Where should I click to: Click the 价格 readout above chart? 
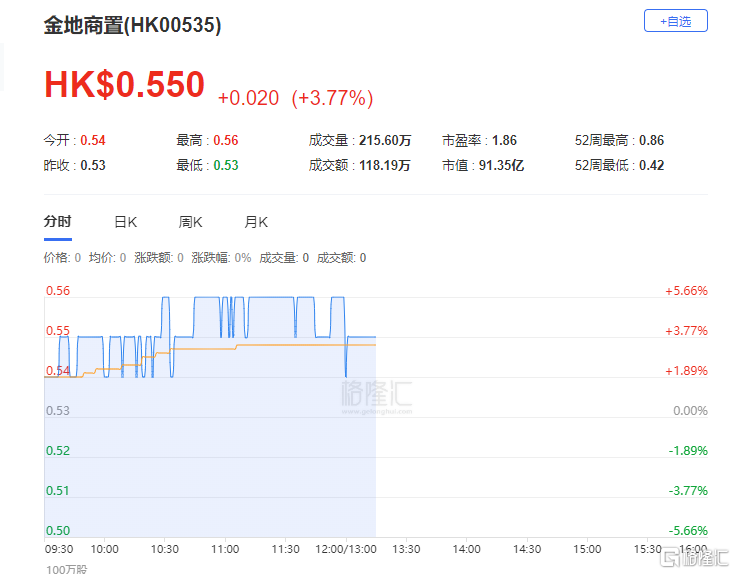pos(62,258)
